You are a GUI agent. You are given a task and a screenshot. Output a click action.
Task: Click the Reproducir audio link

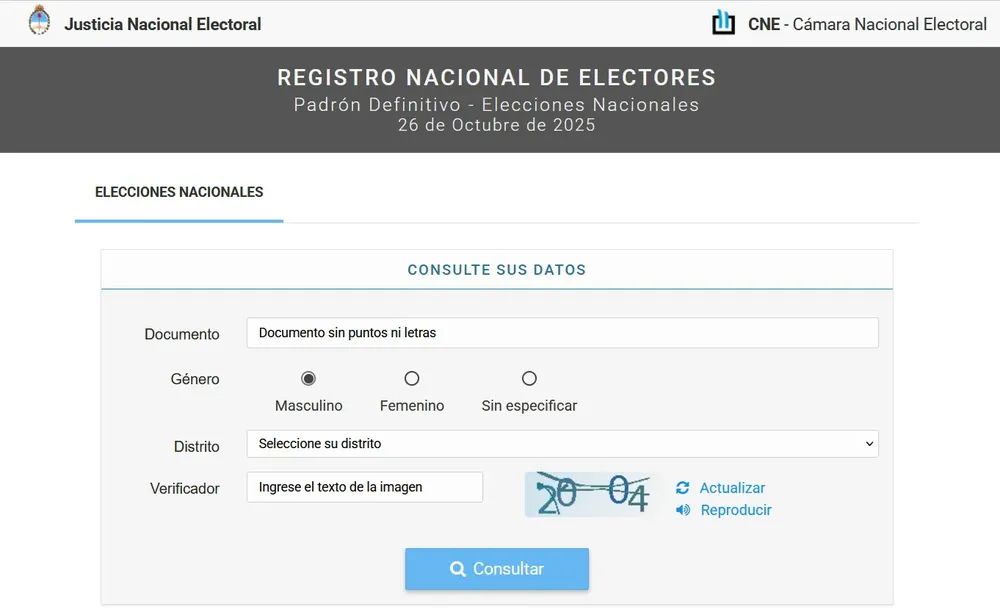click(736, 510)
